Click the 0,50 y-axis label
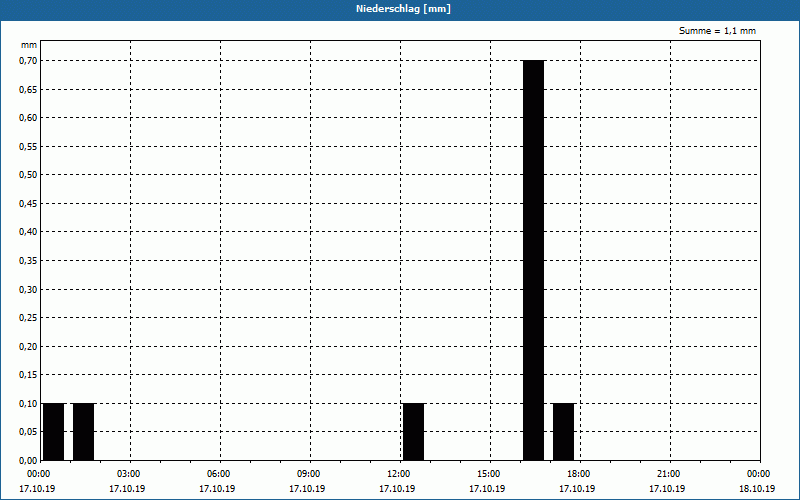 (28, 175)
